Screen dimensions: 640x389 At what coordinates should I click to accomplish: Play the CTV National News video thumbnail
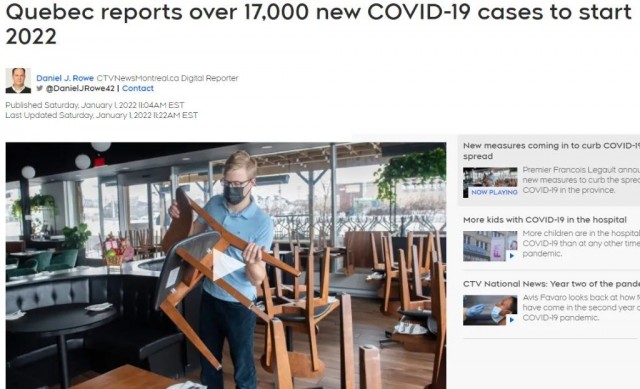[490, 310]
